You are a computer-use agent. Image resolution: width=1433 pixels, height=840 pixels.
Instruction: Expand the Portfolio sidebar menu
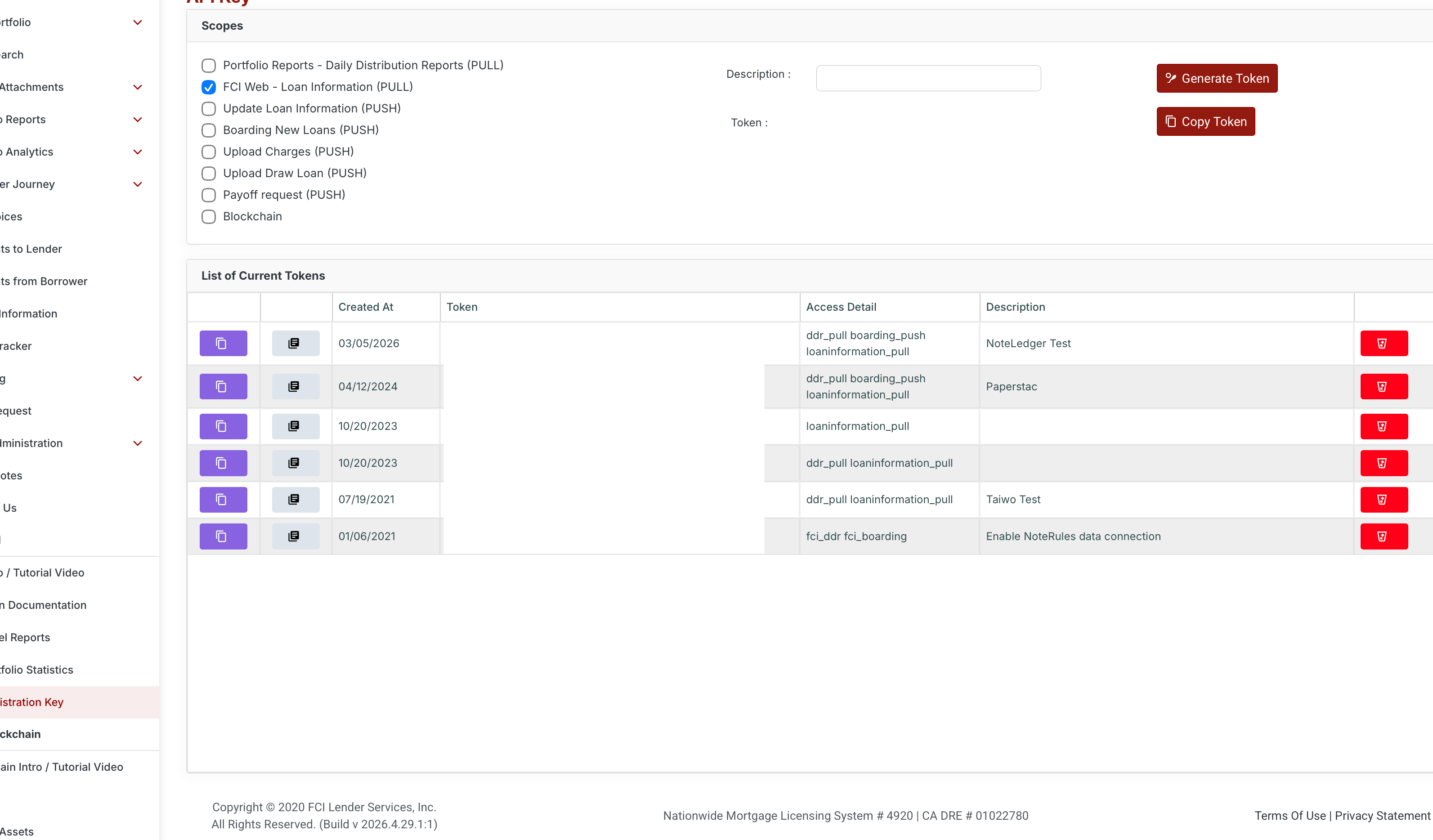point(137,22)
